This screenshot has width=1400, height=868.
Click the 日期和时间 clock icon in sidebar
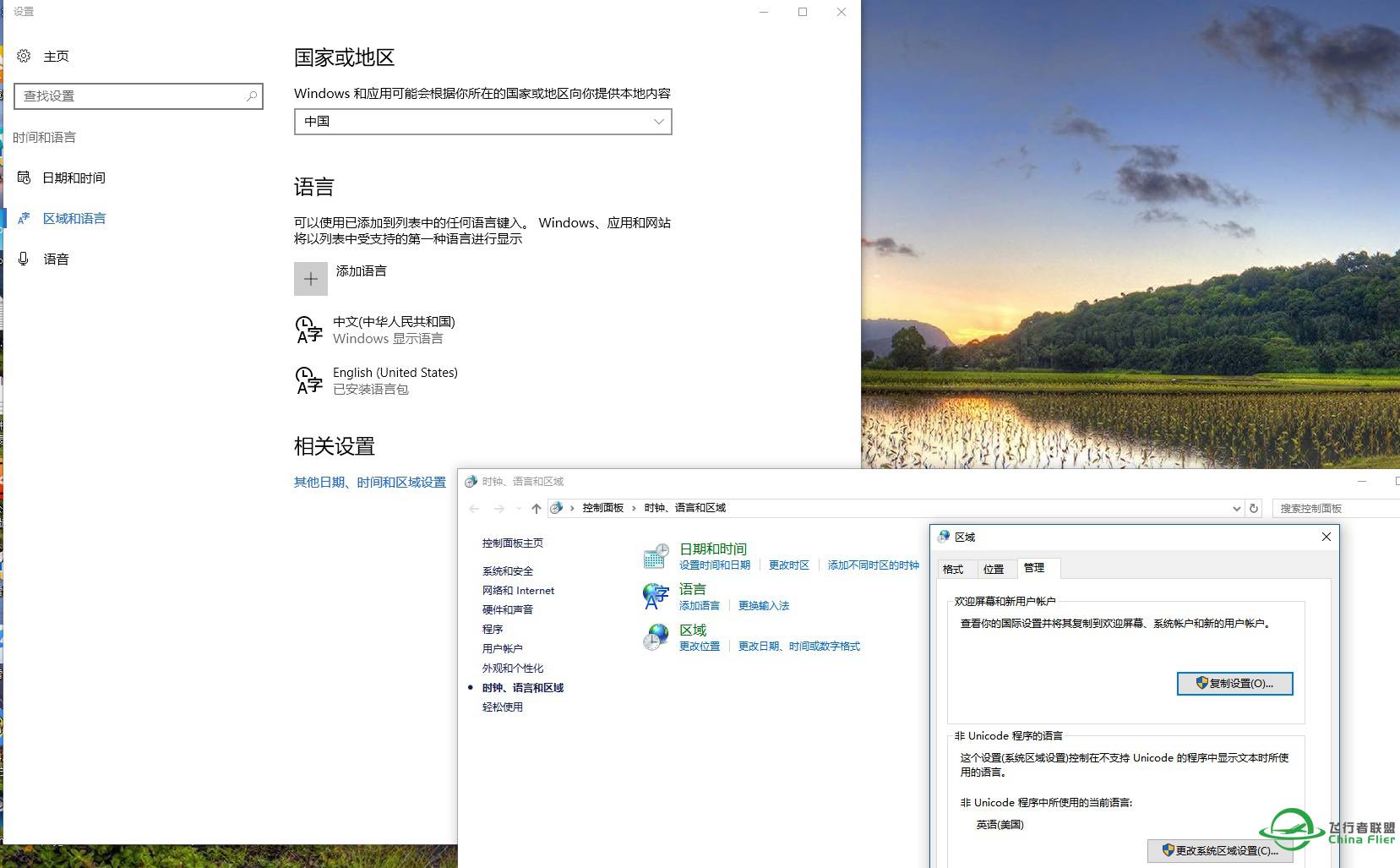23,177
